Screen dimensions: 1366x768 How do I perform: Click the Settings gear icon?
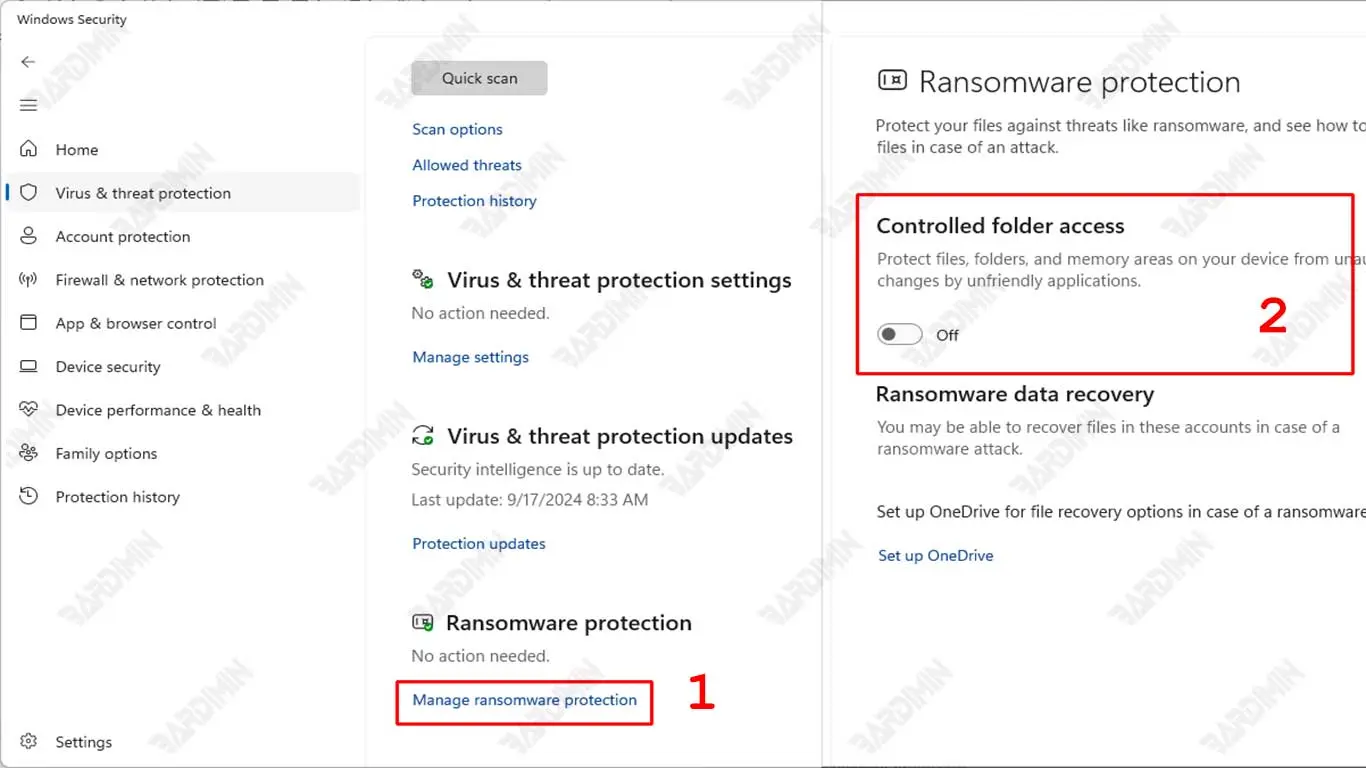(29, 742)
